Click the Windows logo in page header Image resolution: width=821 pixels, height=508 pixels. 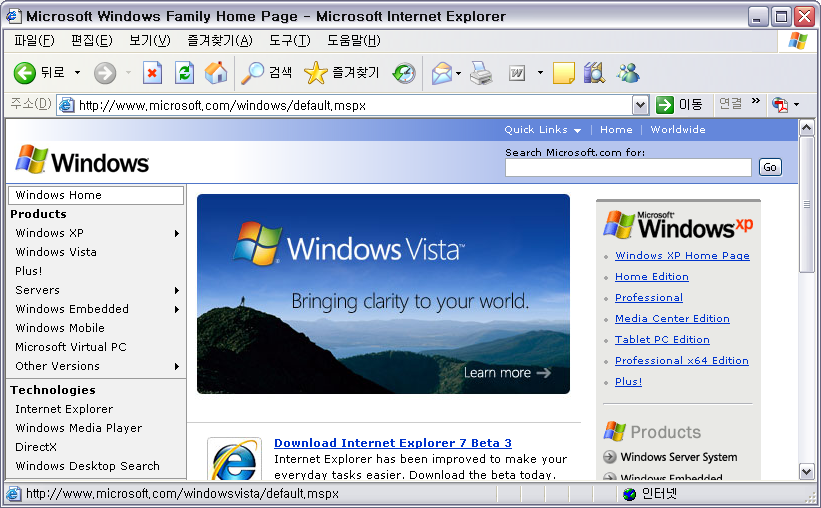82,160
